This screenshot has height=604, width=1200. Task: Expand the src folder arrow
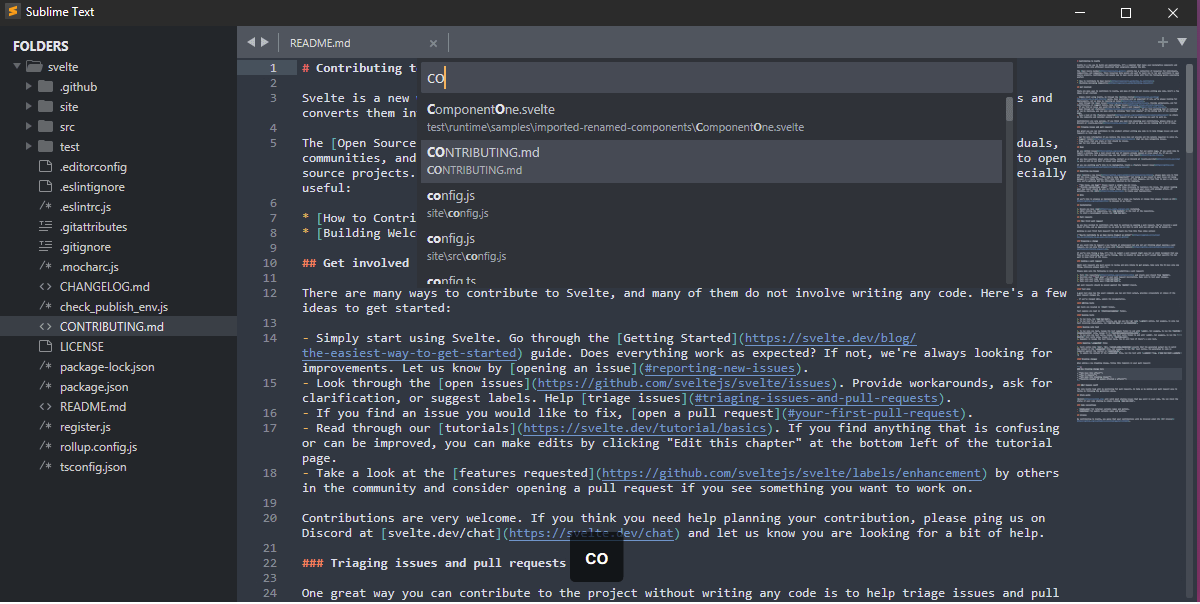(x=29, y=127)
